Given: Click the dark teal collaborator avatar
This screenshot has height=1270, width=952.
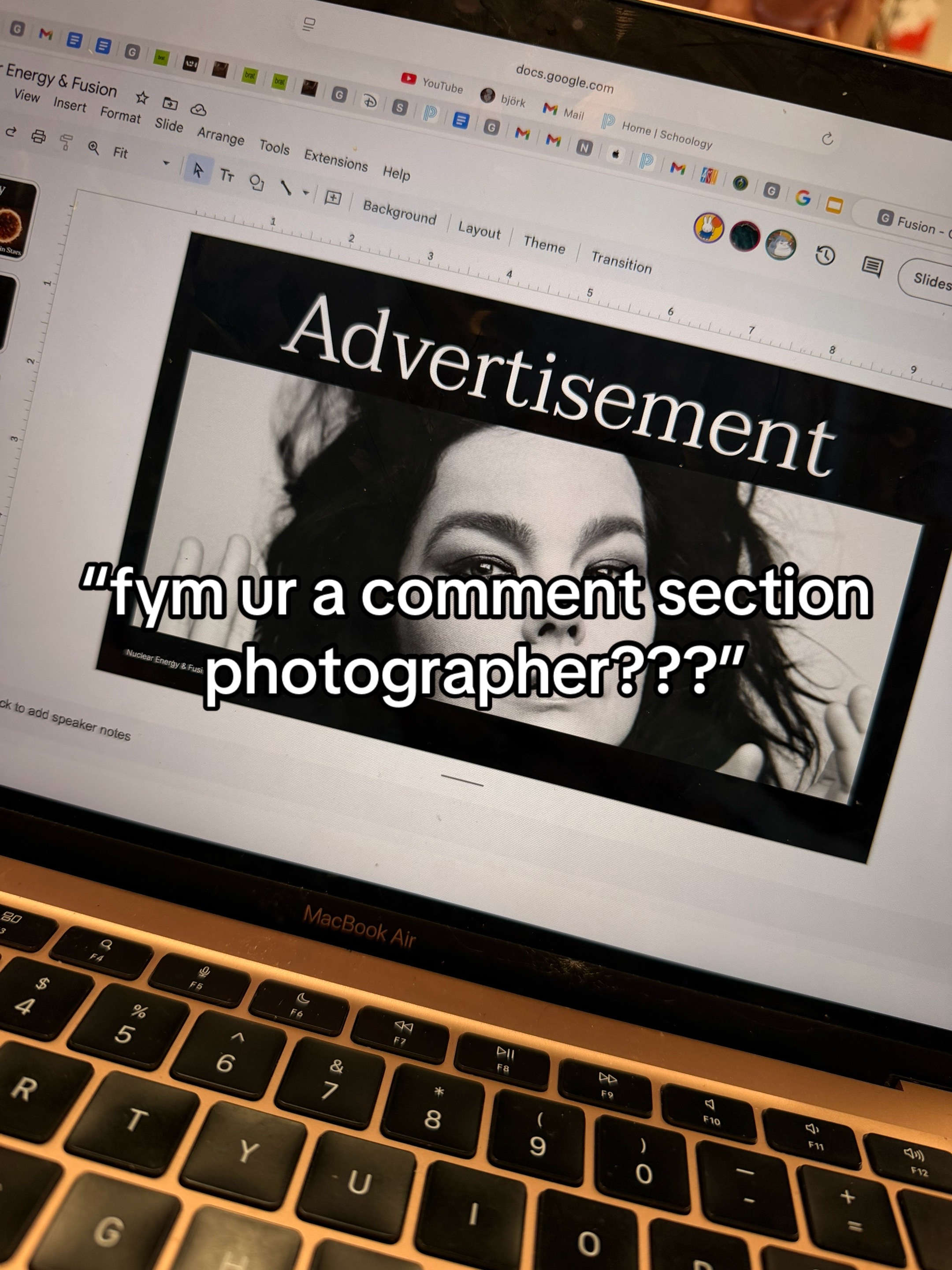Looking at the screenshot, I should [x=744, y=236].
